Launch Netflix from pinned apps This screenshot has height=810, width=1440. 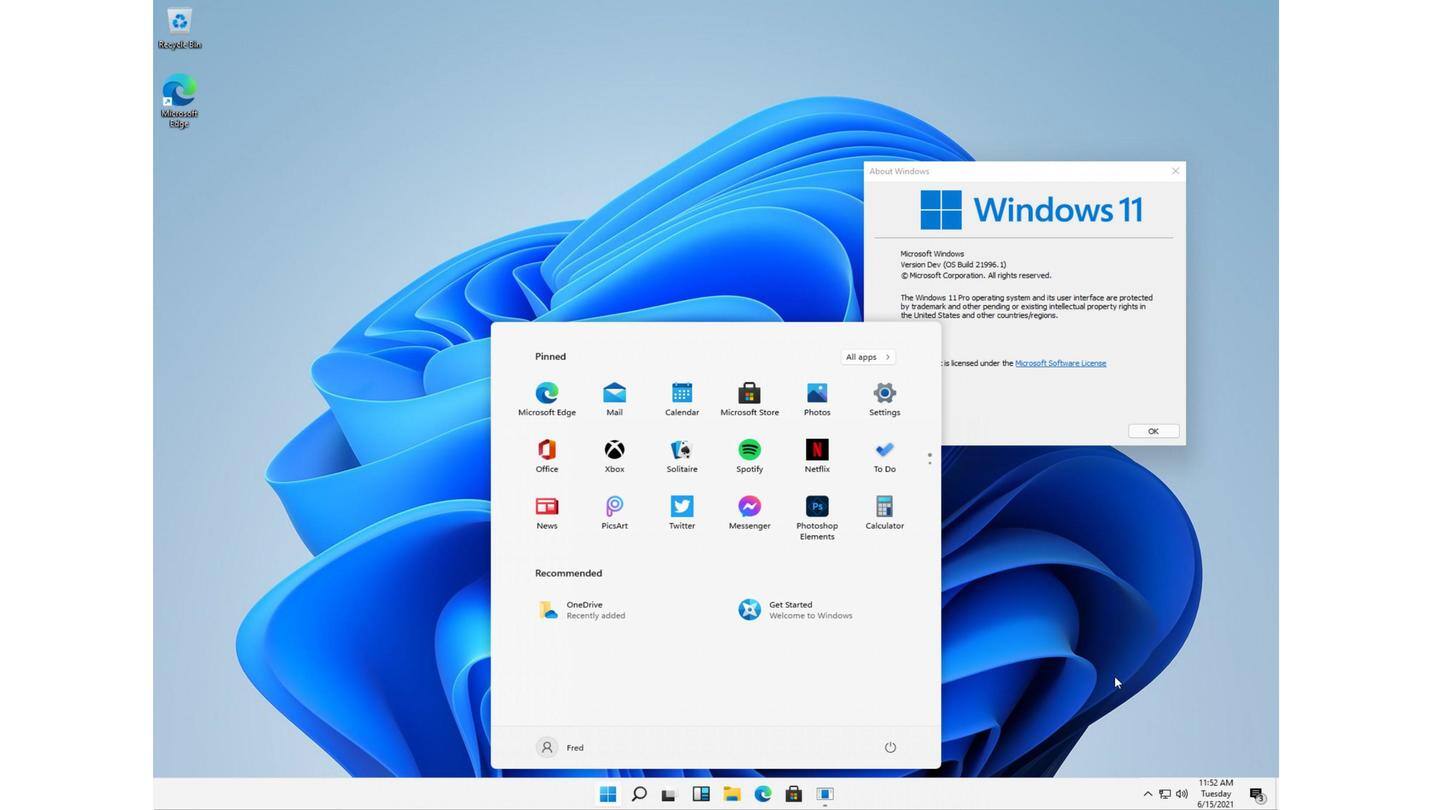click(817, 456)
